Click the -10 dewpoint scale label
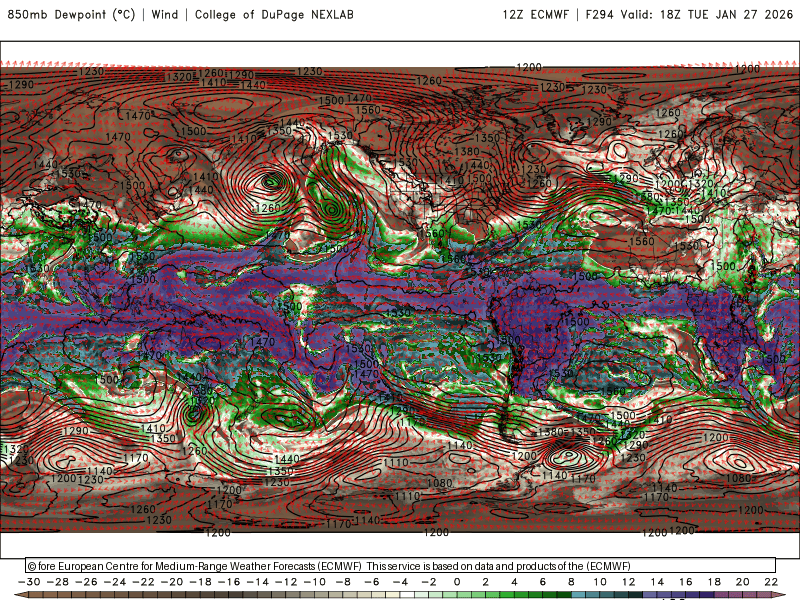This screenshot has width=800, height=600. pos(315,582)
